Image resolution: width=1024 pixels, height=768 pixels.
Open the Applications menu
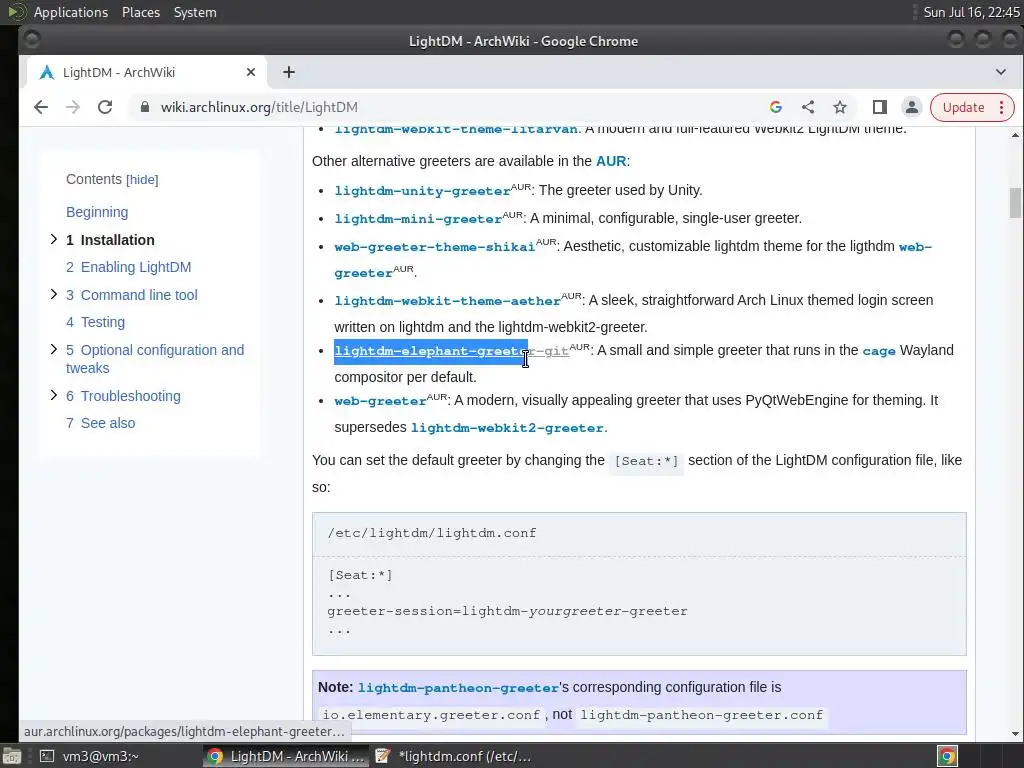click(x=71, y=12)
